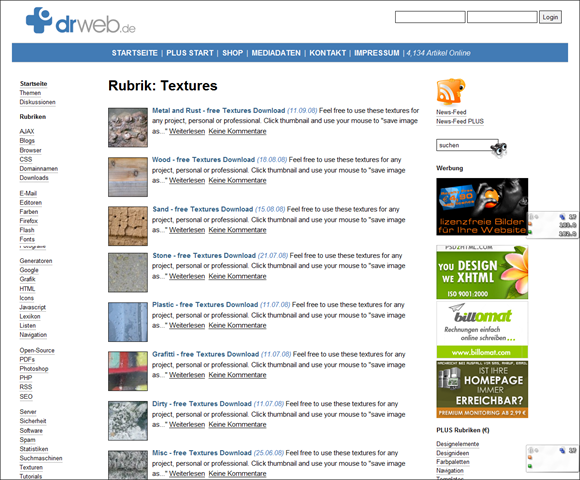The width and height of the screenshot is (580, 480).
Task: Open the Open-Source rubric link
Action: 37,350
